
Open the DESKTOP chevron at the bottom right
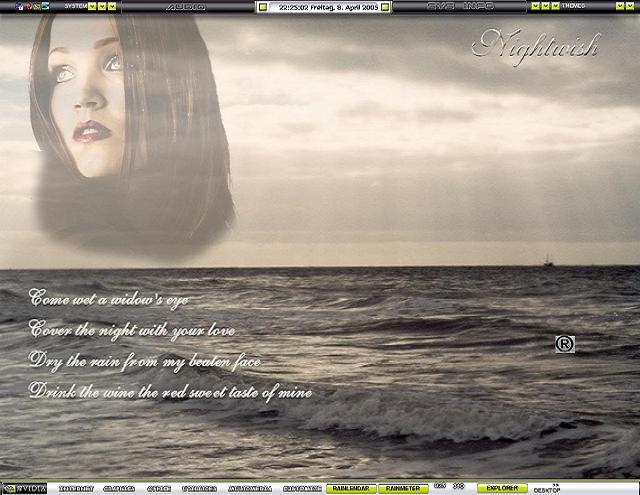[x=556, y=485]
